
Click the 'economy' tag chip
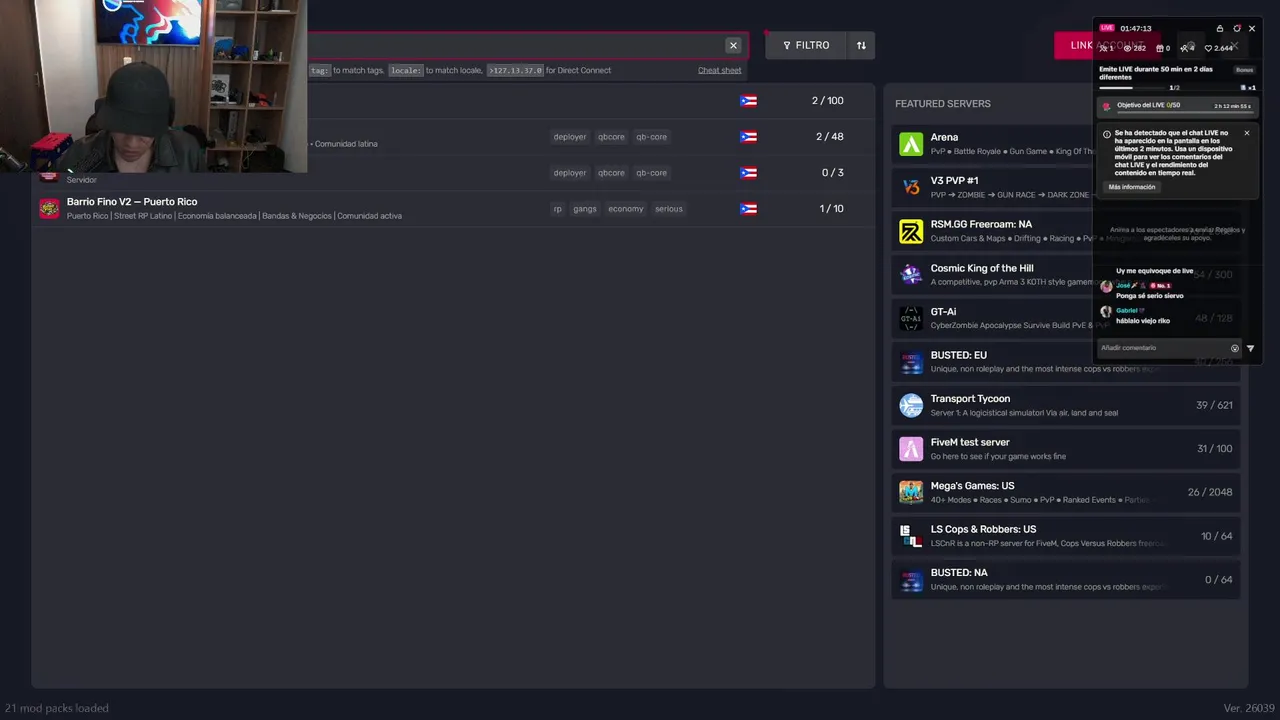coord(626,209)
